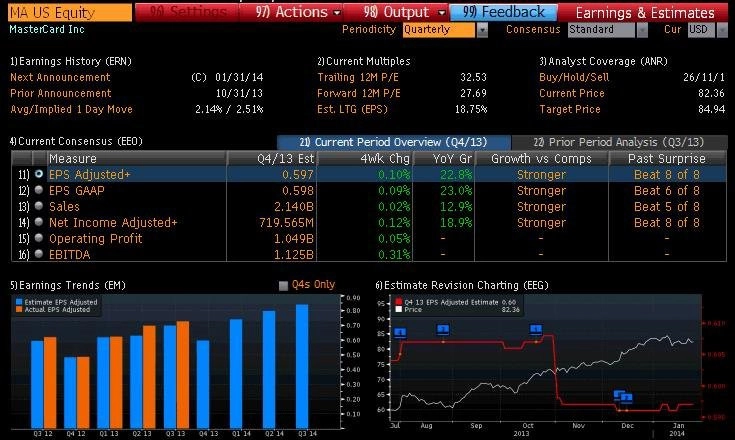Switch to Prior Period Analysis (Q3/13) tab
Image resolution: width=735 pixels, height=440 pixels.
click(x=619, y=142)
